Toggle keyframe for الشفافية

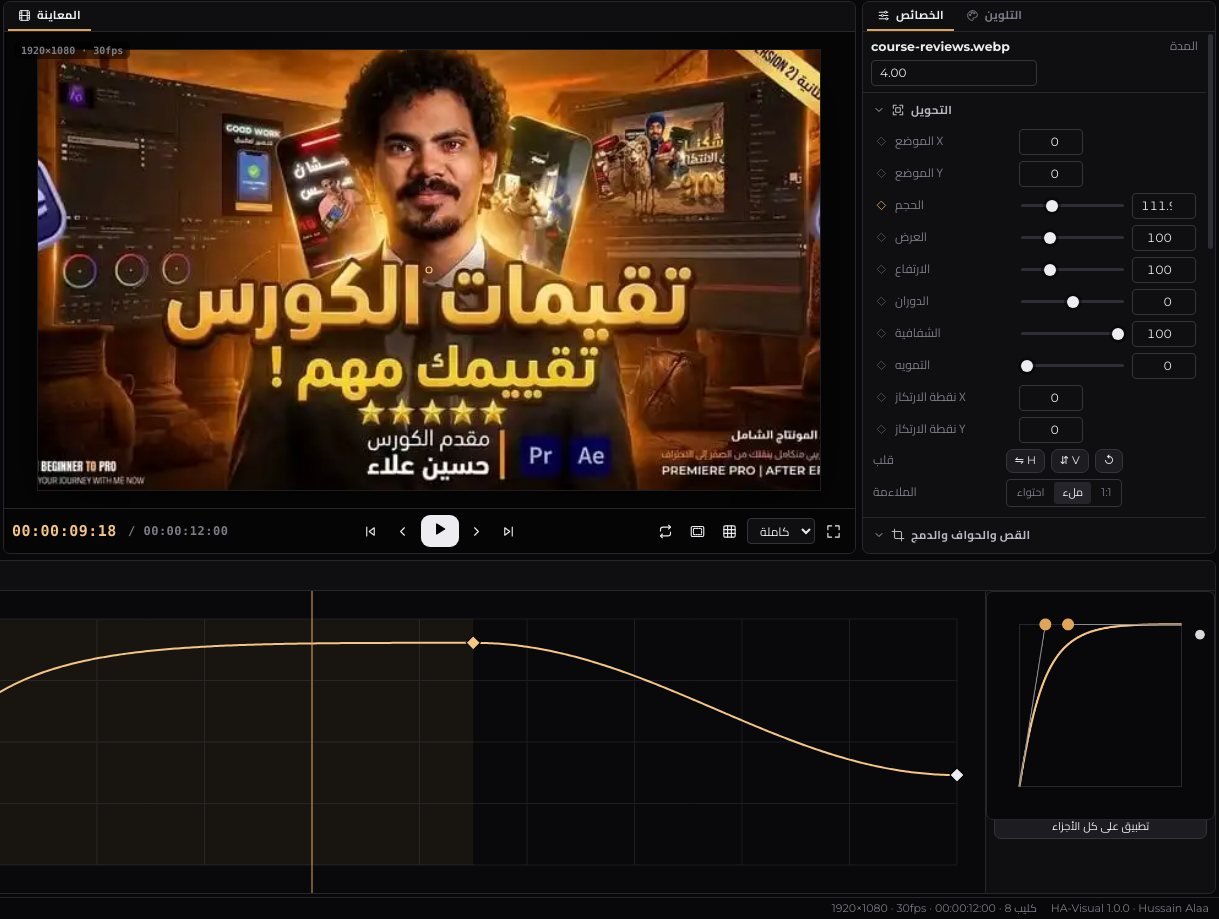tap(881, 333)
